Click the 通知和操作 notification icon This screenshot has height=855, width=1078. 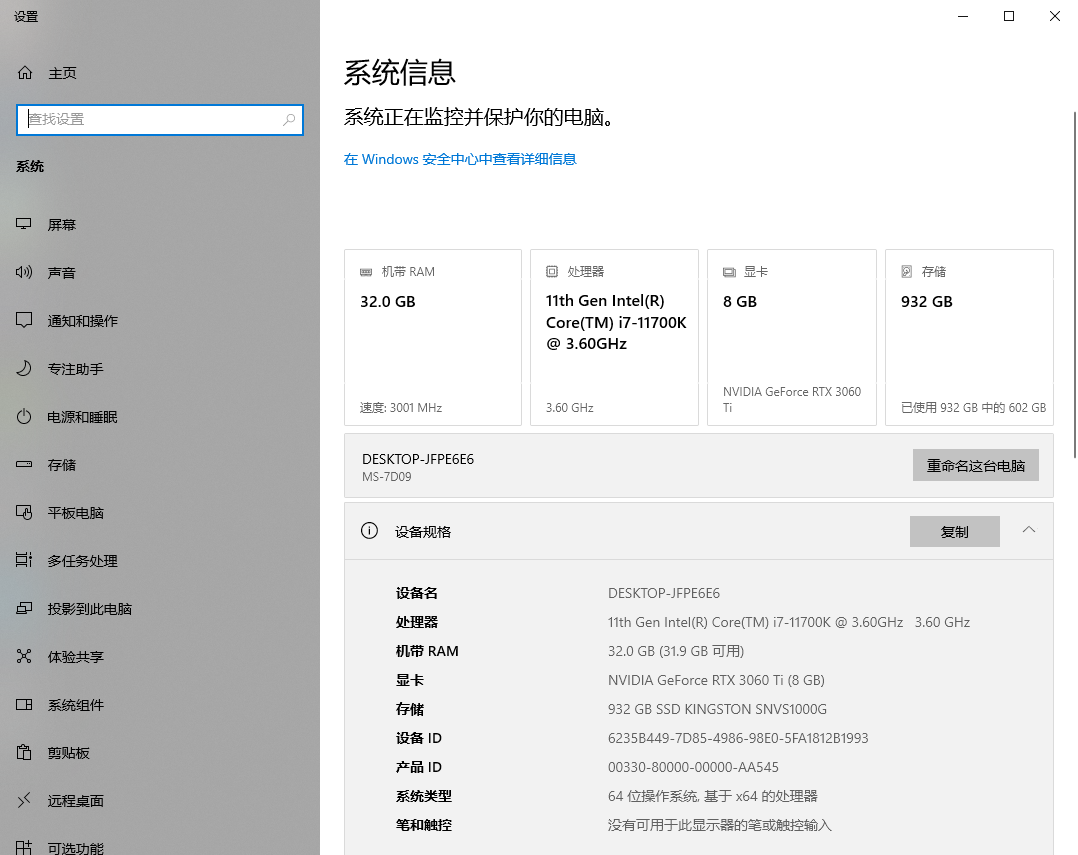coord(25,321)
